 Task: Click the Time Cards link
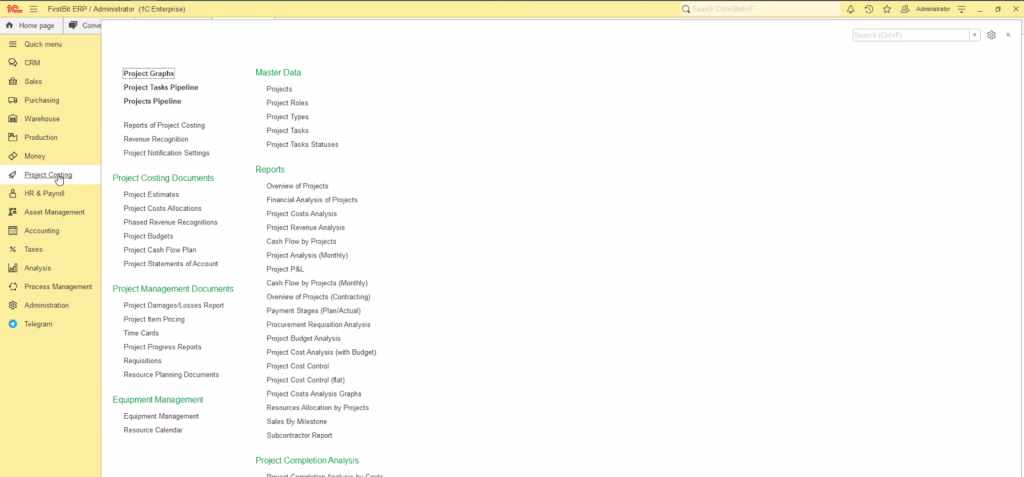pos(141,333)
